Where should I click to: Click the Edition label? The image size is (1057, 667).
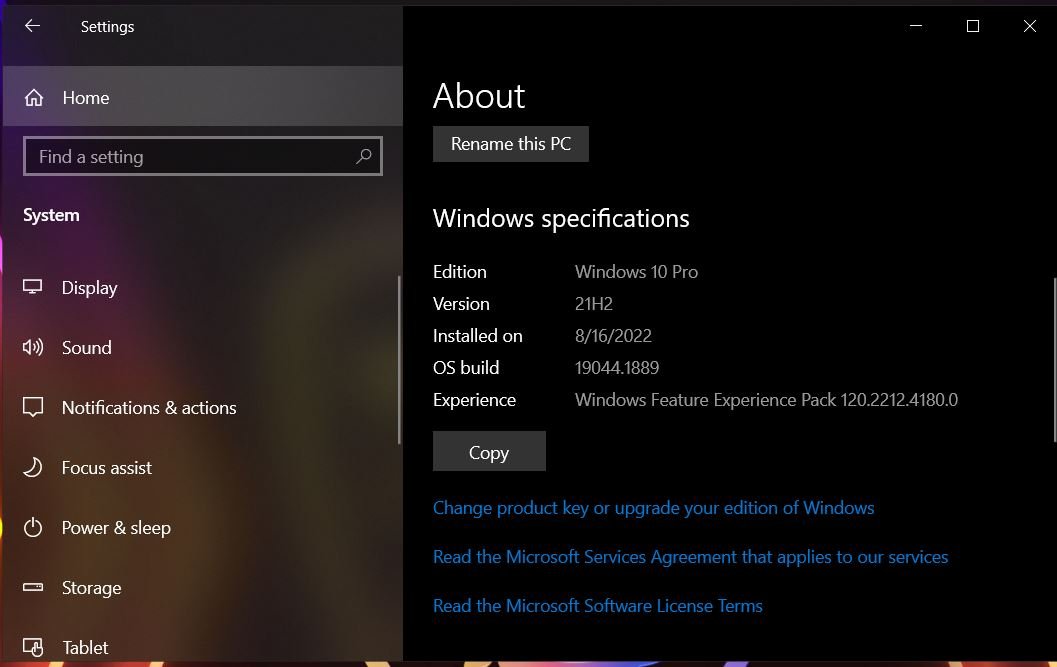(x=460, y=272)
